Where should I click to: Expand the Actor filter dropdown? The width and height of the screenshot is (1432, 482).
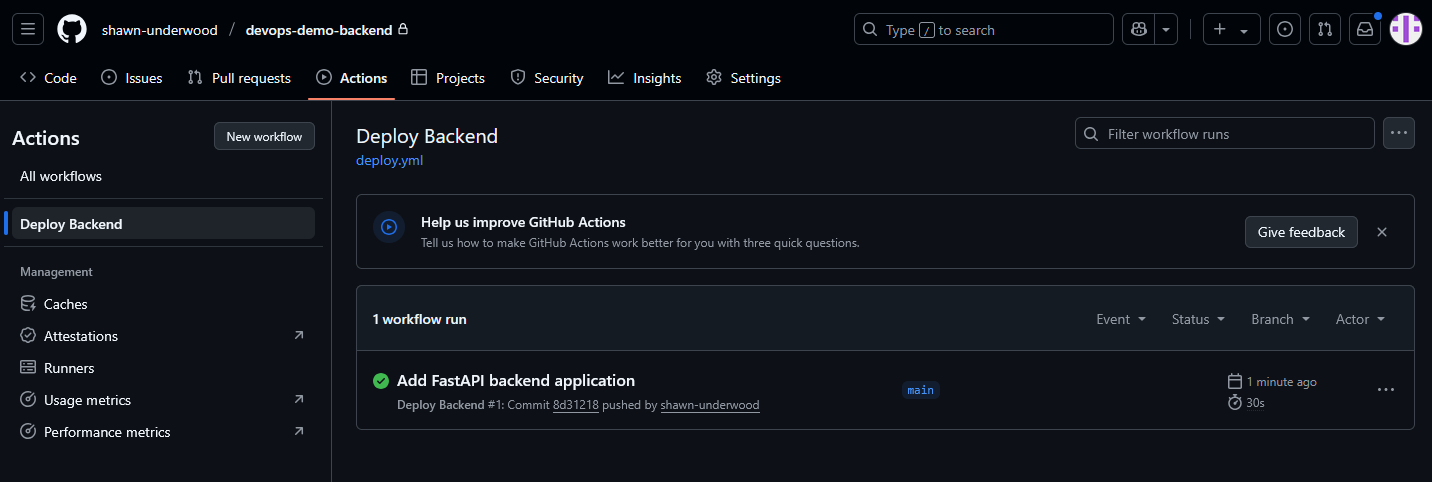(x=1360, y=319)
